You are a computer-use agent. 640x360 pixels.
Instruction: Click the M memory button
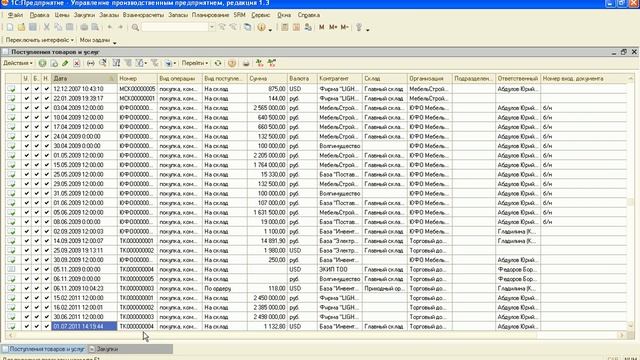point(322,27)
